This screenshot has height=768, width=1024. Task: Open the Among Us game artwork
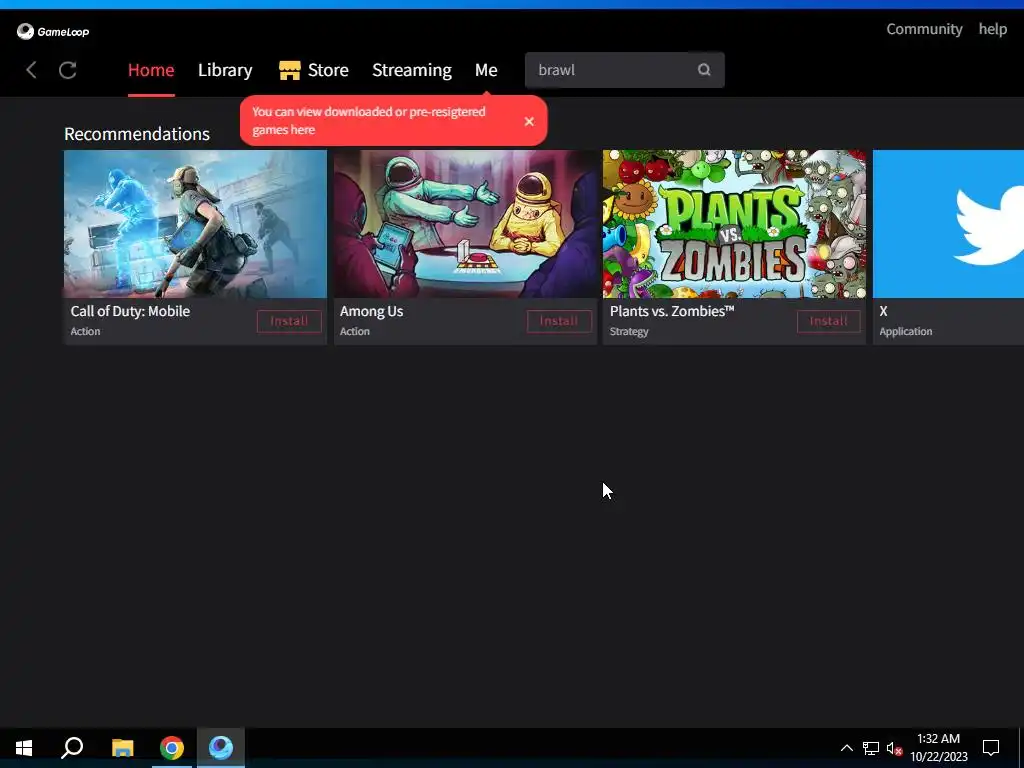(x=465, y=224)
